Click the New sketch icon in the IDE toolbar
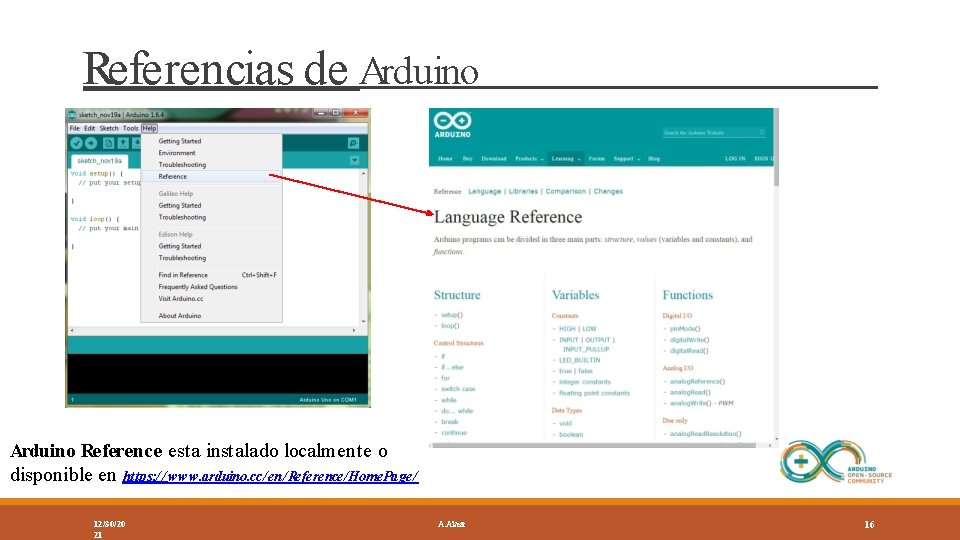Screen dimensions: 960x540 tap(108, 143)
